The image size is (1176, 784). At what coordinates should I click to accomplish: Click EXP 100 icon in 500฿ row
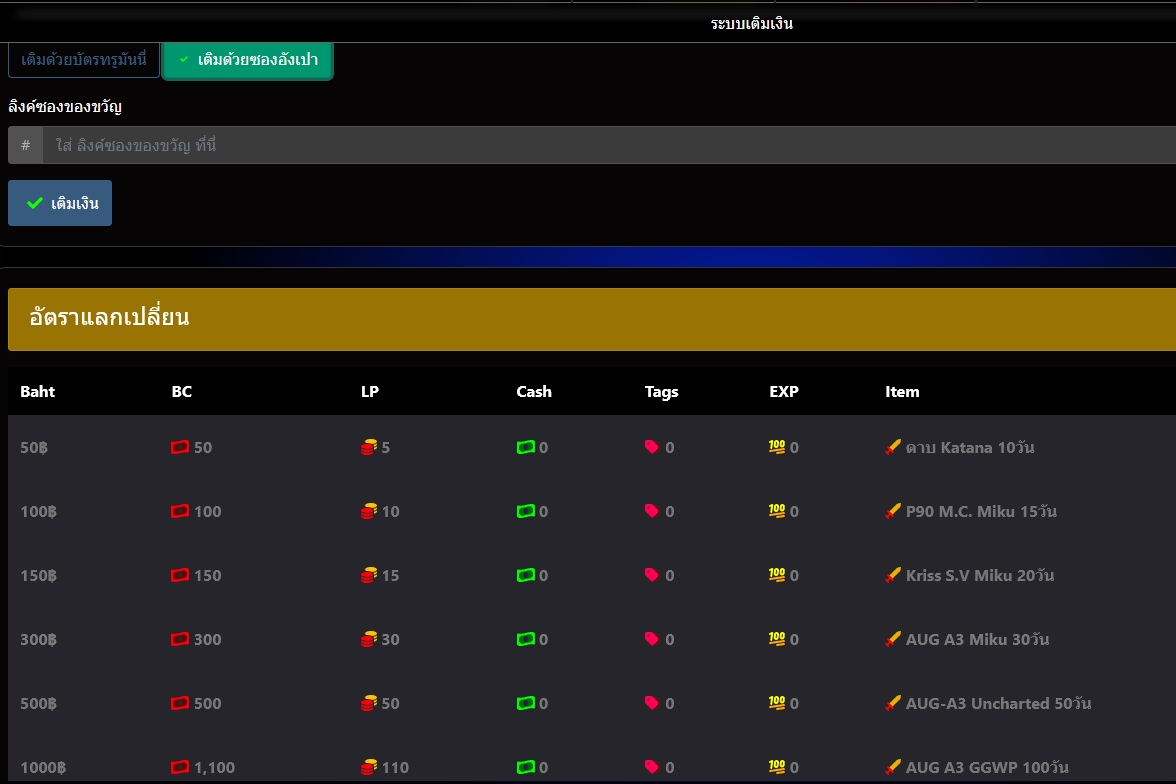click(x=777, y=704)
